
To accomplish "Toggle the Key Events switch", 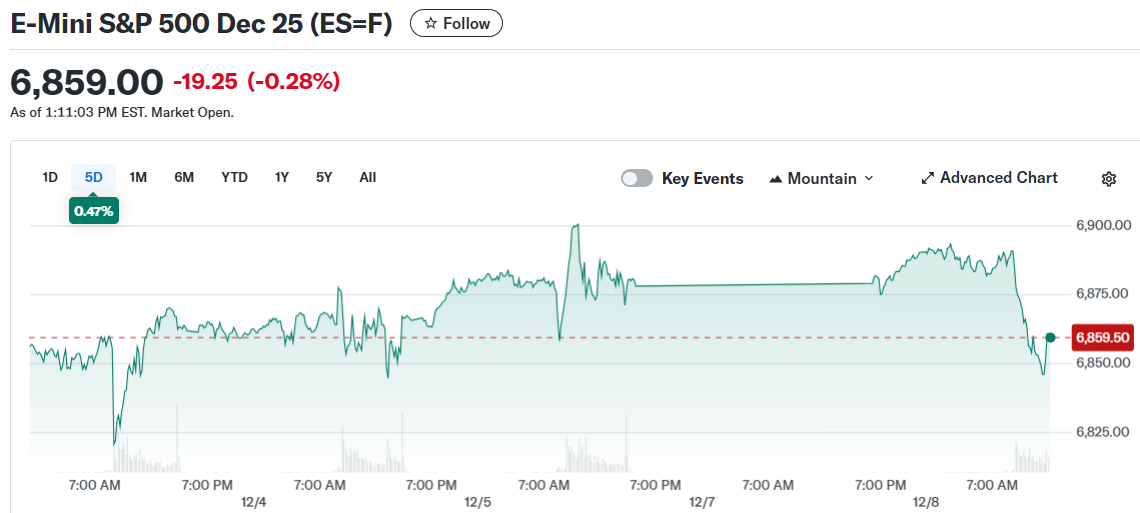I will click(637, 179).
